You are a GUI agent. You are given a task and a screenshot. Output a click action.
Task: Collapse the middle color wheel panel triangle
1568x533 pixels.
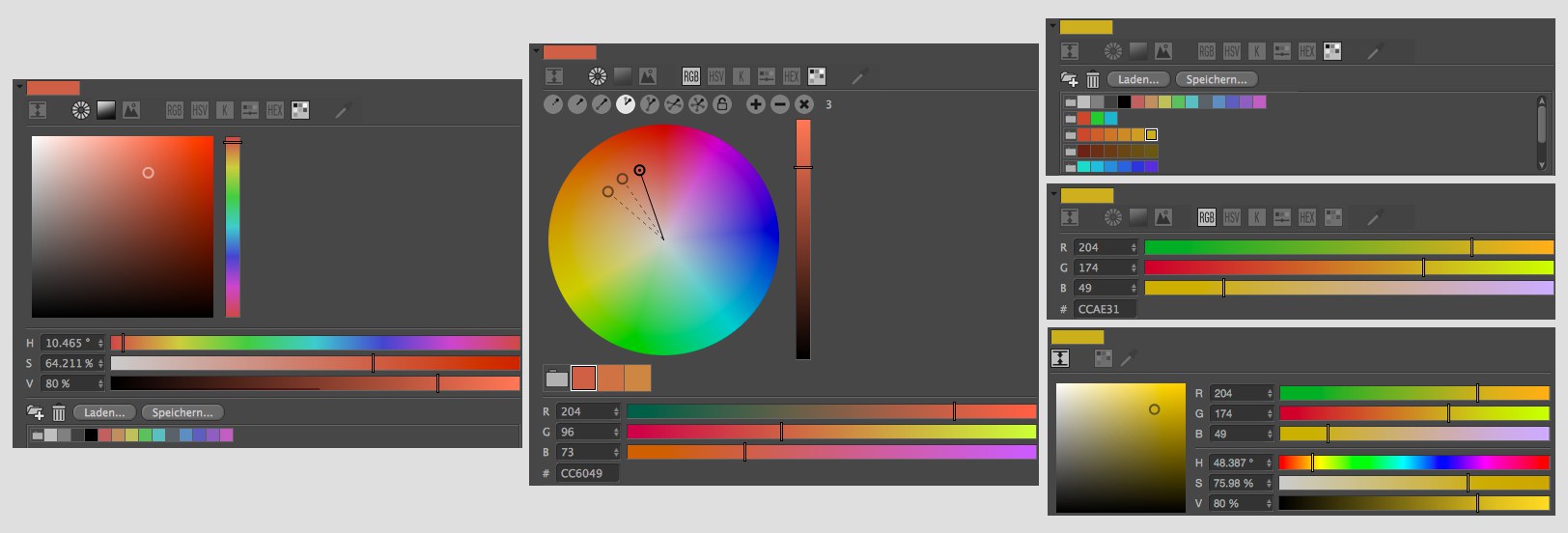536,51
